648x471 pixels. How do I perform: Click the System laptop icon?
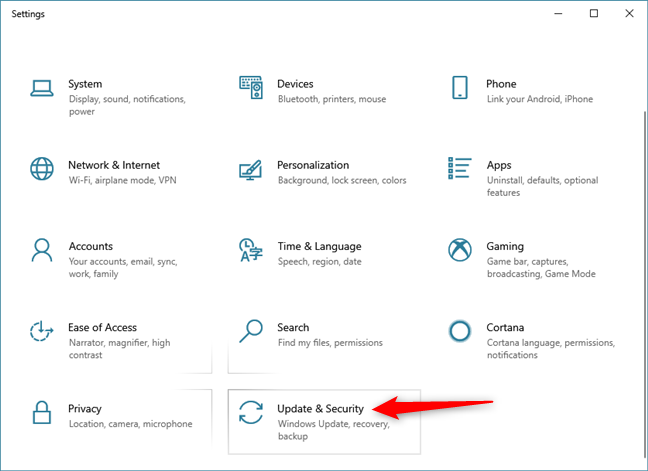point(41,87)
